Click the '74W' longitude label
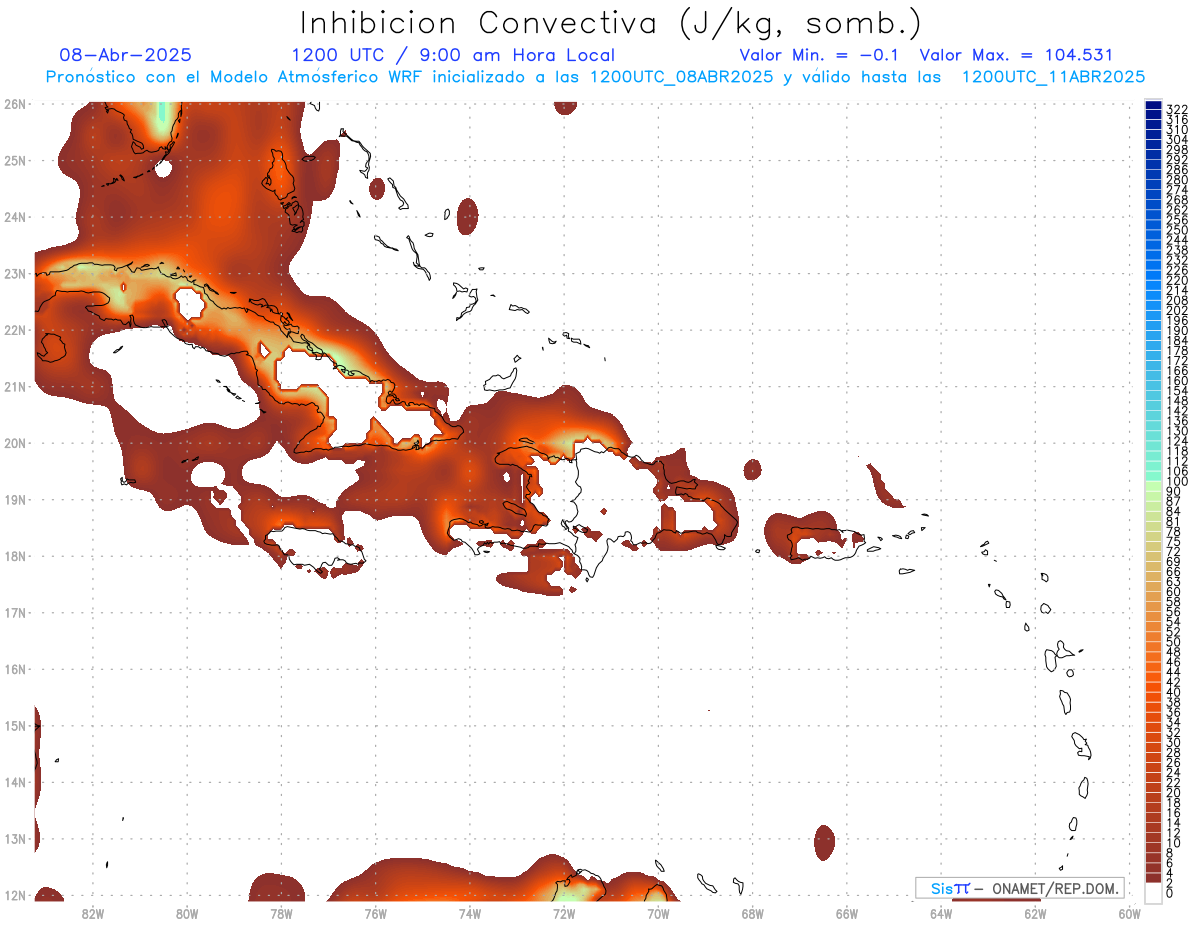This screenshot has width=1200, height=927. click(x=470, y=913)
